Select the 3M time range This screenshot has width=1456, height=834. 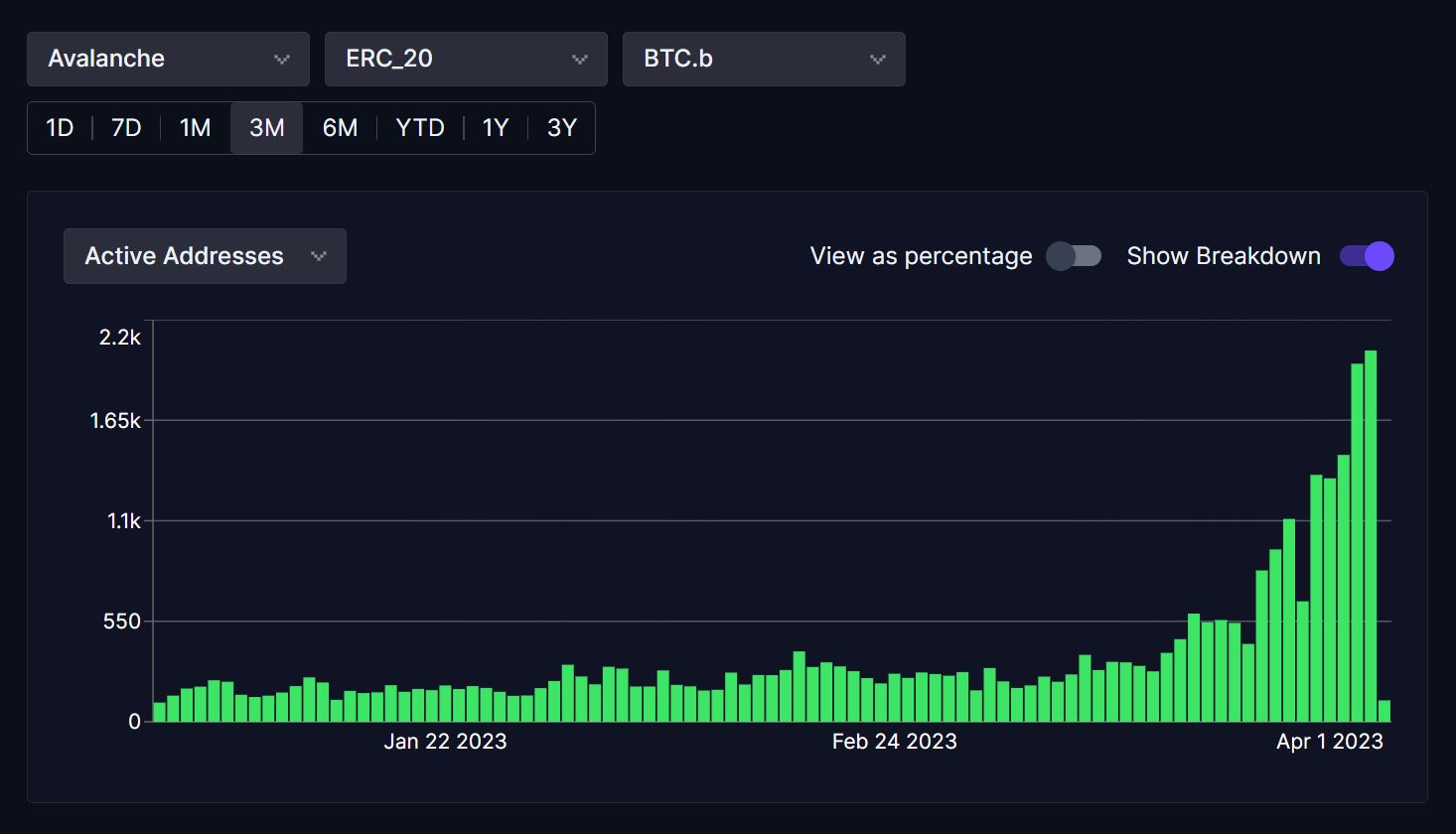(267, 128)
